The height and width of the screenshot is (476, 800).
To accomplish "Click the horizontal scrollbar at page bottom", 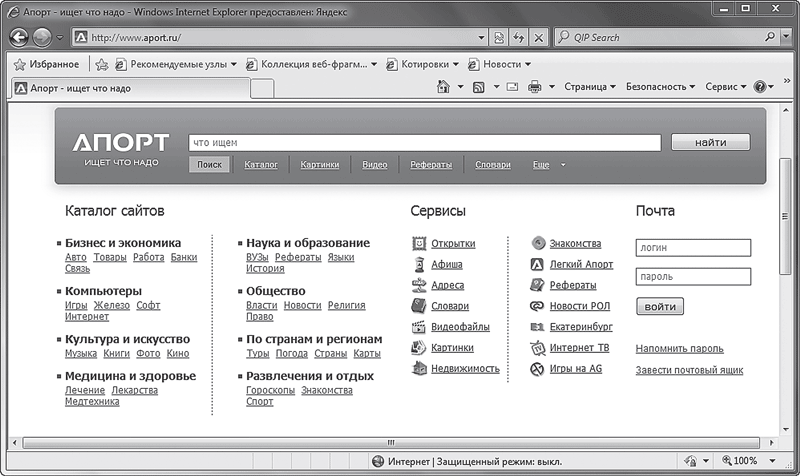I will pyautogui.click(x=390, y=441).
